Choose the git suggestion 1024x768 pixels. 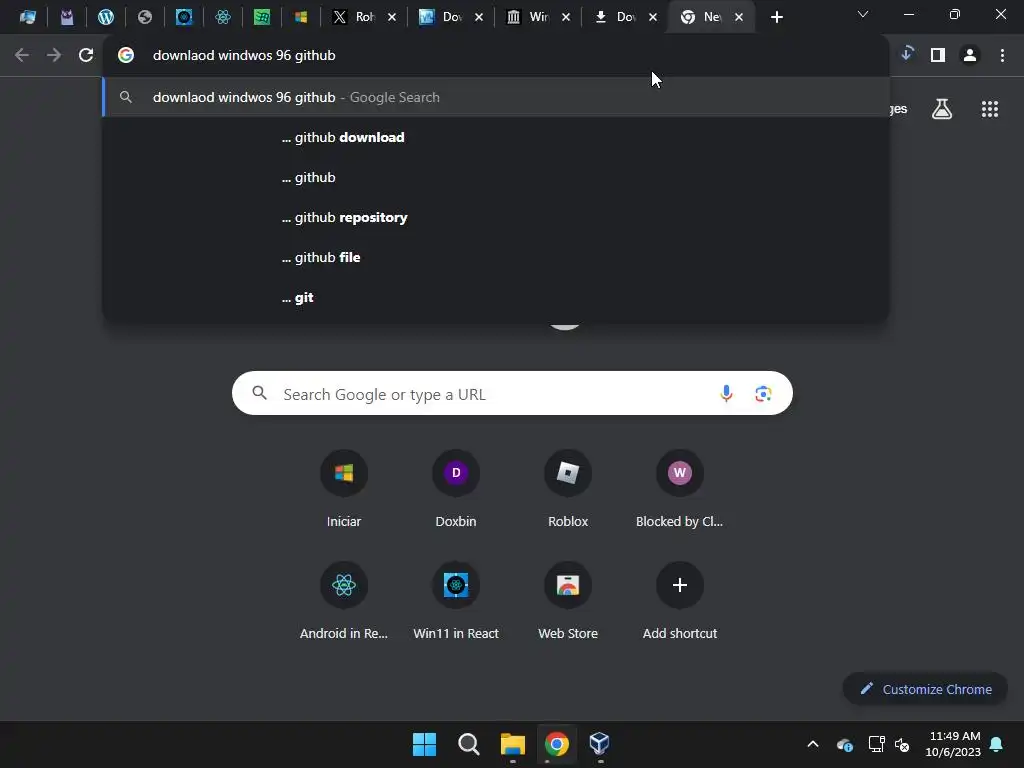coord(496,297)
